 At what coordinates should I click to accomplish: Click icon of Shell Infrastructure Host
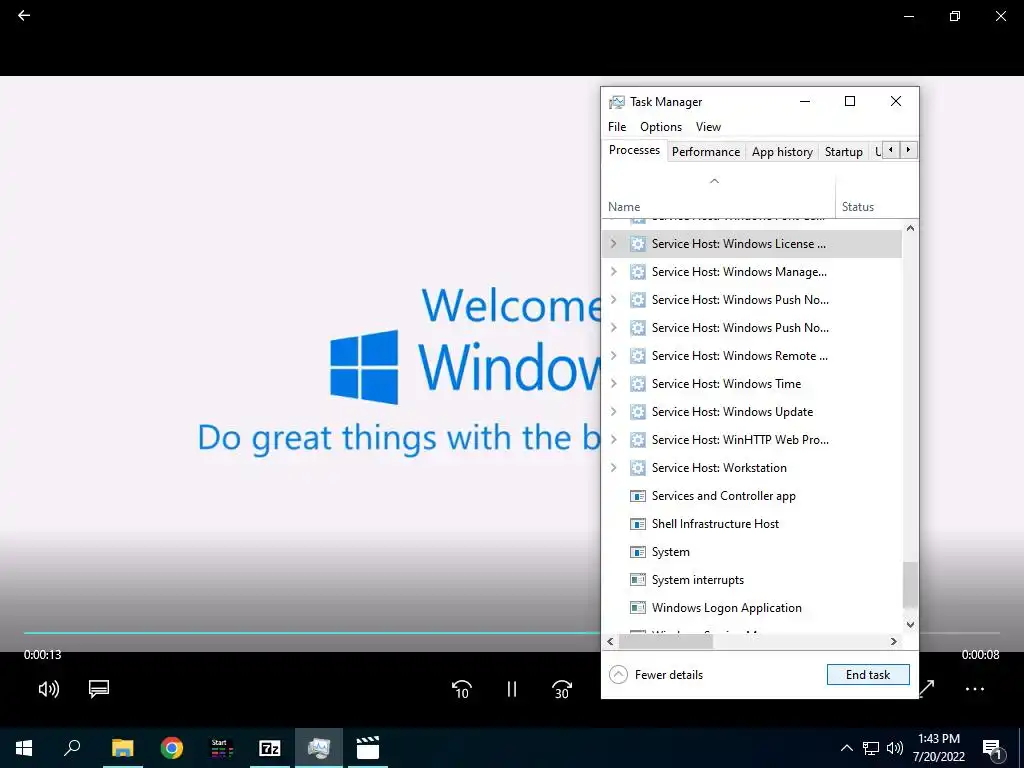[637, 524]
